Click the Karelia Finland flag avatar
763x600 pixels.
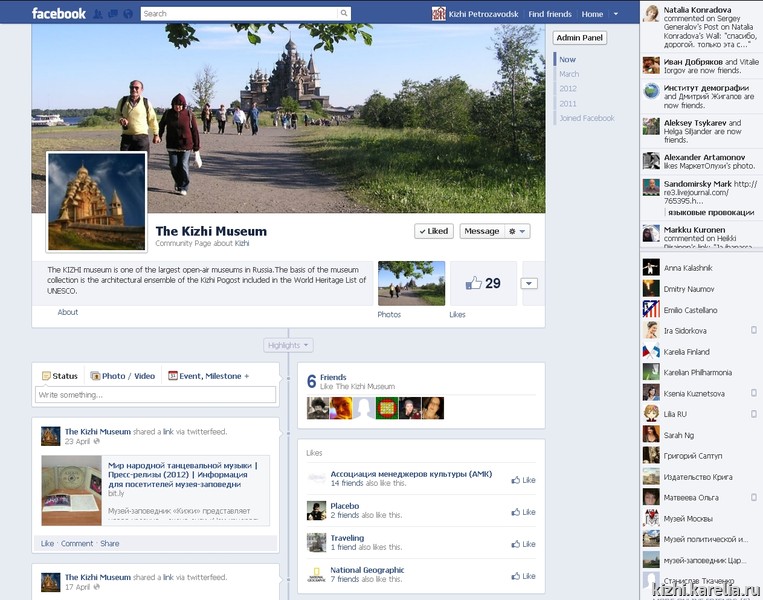651,351
